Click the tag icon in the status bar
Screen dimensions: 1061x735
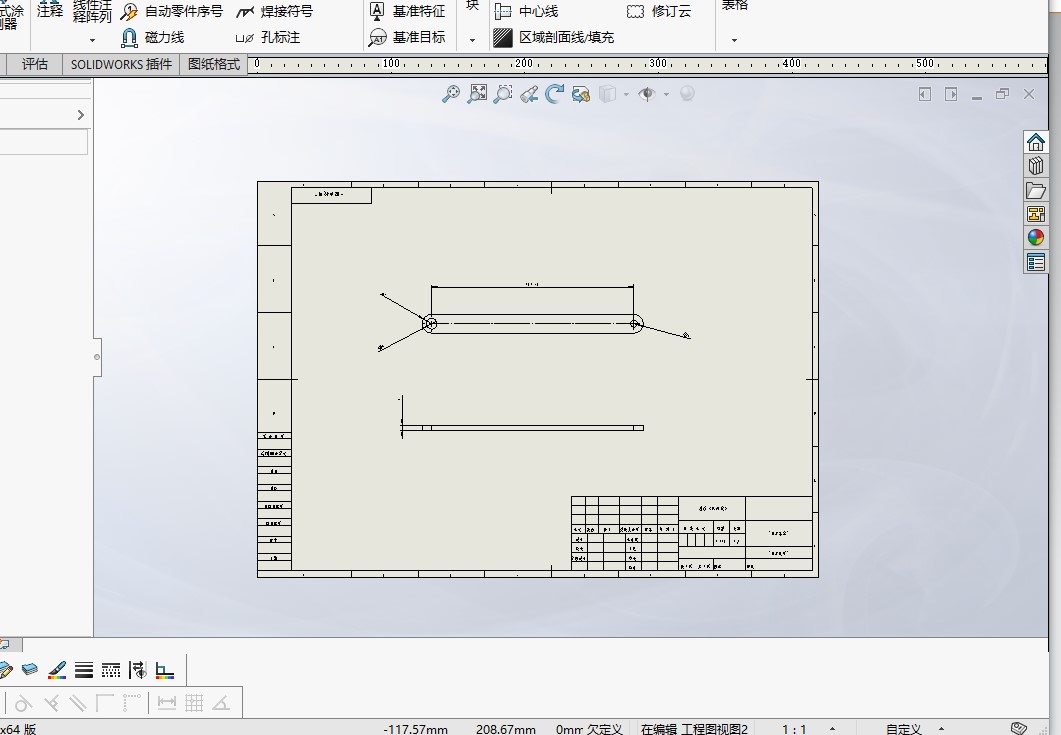(x=1019, y=728)
